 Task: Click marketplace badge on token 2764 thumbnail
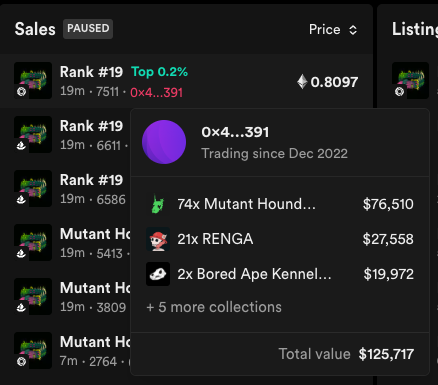coord(21,362)
